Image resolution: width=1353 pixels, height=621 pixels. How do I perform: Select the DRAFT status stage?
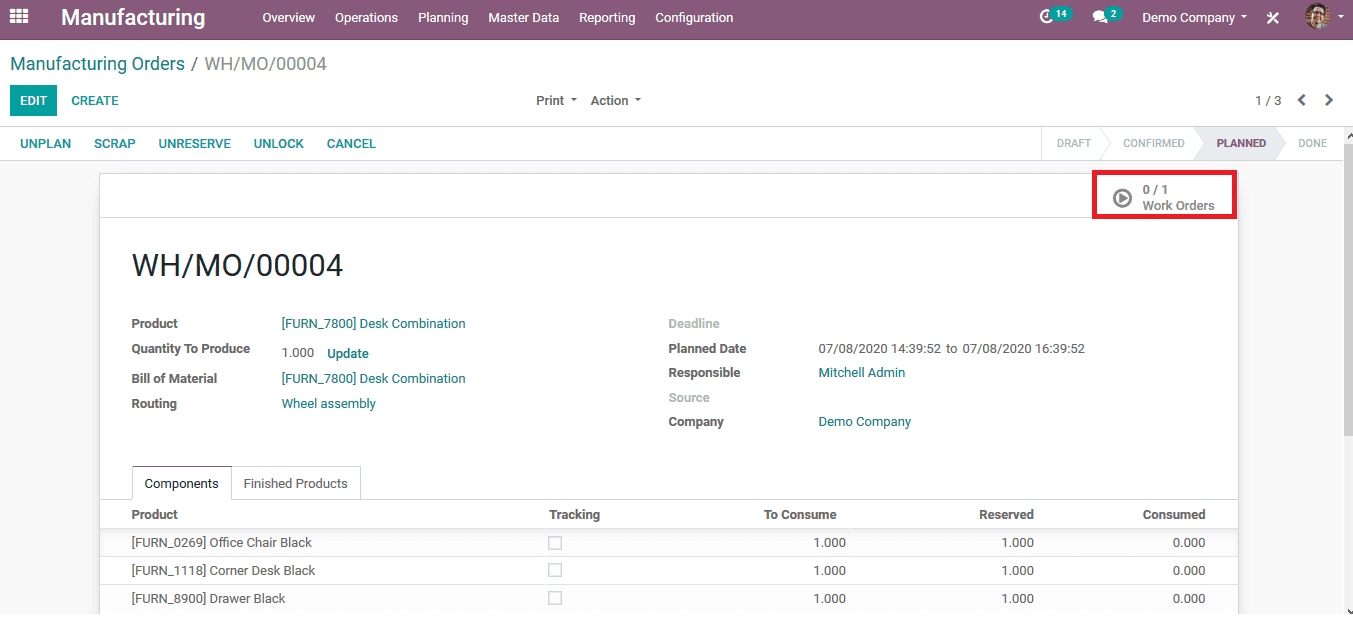1074,144
